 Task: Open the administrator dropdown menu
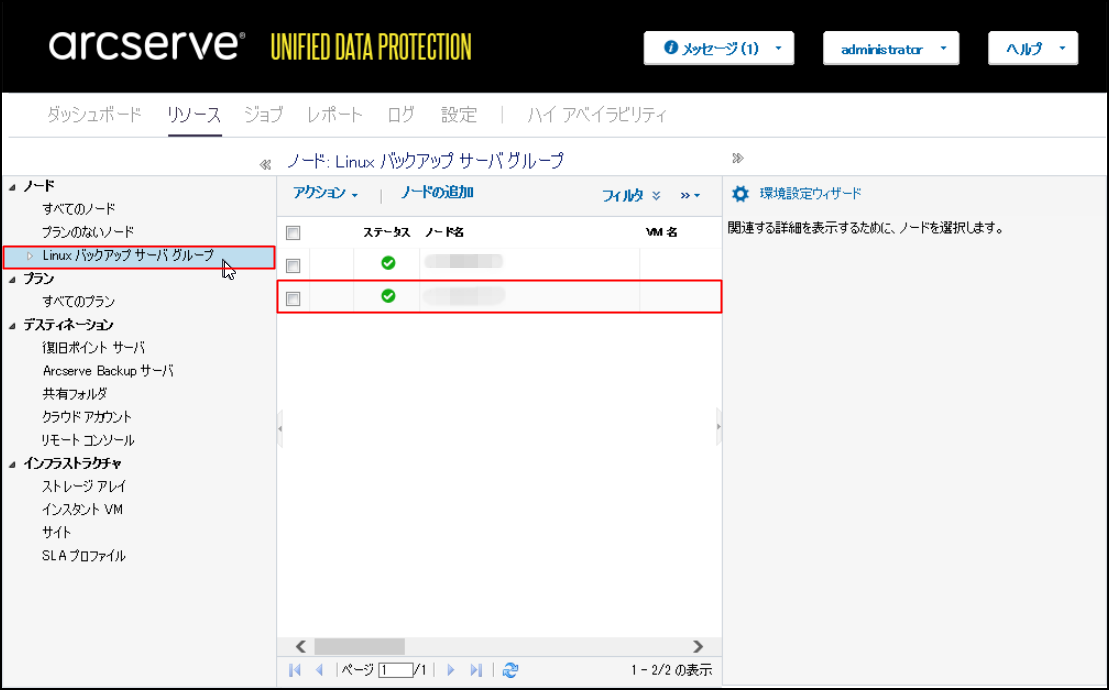click(x=890, y=48)
